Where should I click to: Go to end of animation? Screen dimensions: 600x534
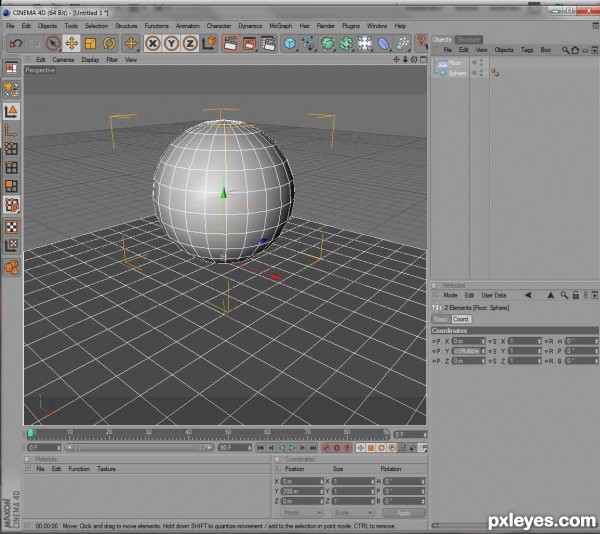click(x=313, y=448)
